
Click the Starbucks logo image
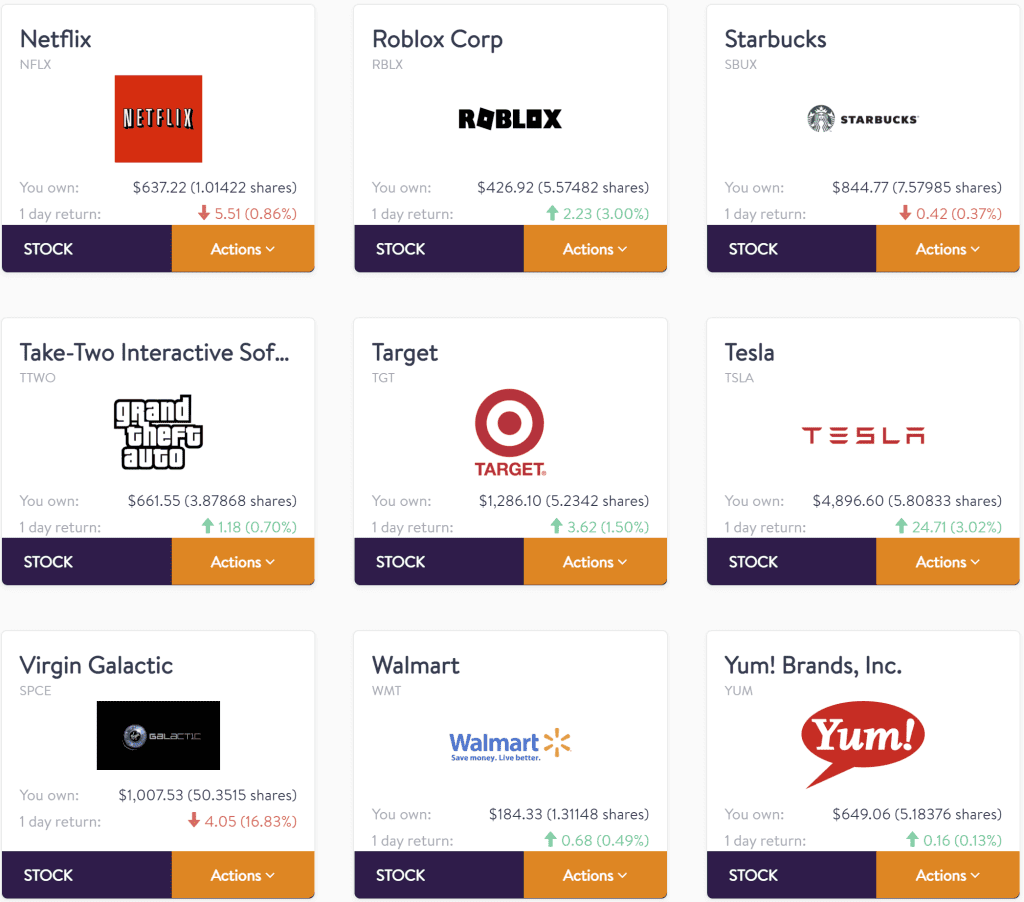point(862,119)
